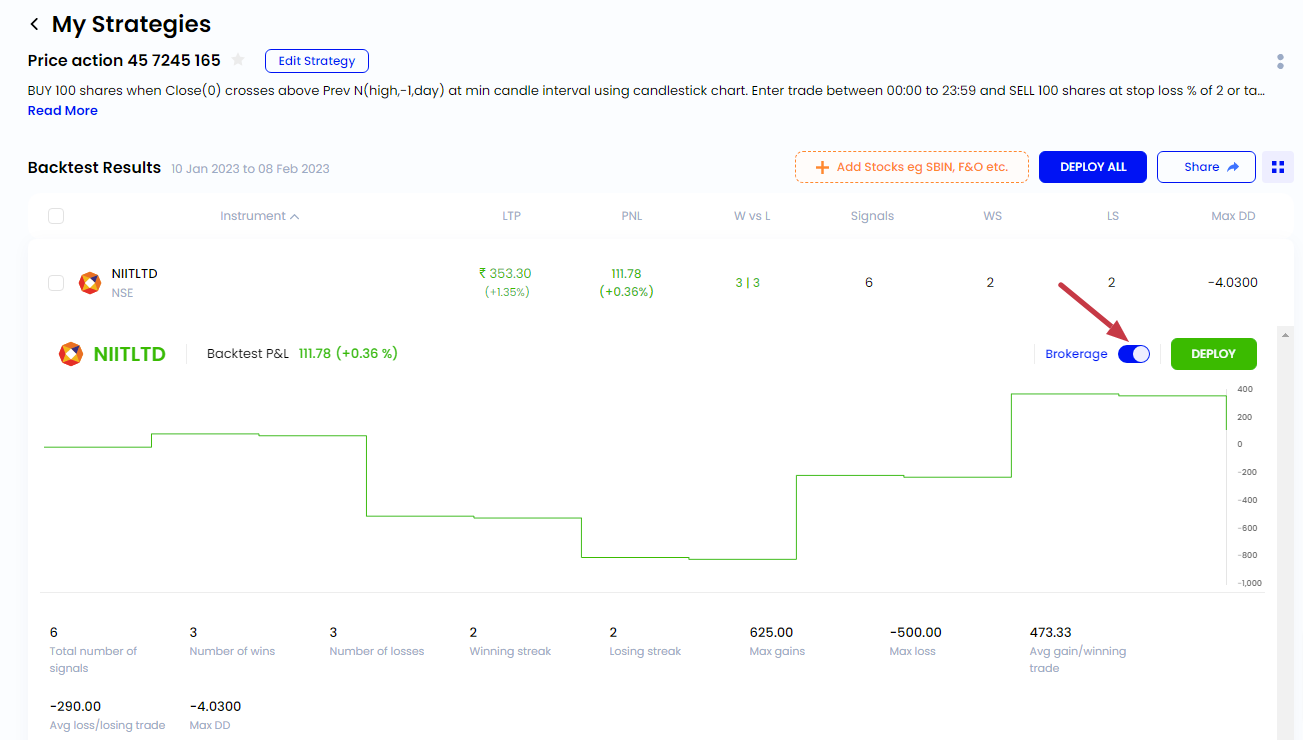
Task: Click the NIITLTD logo in chart header
Action: click(x=70, y=354)
